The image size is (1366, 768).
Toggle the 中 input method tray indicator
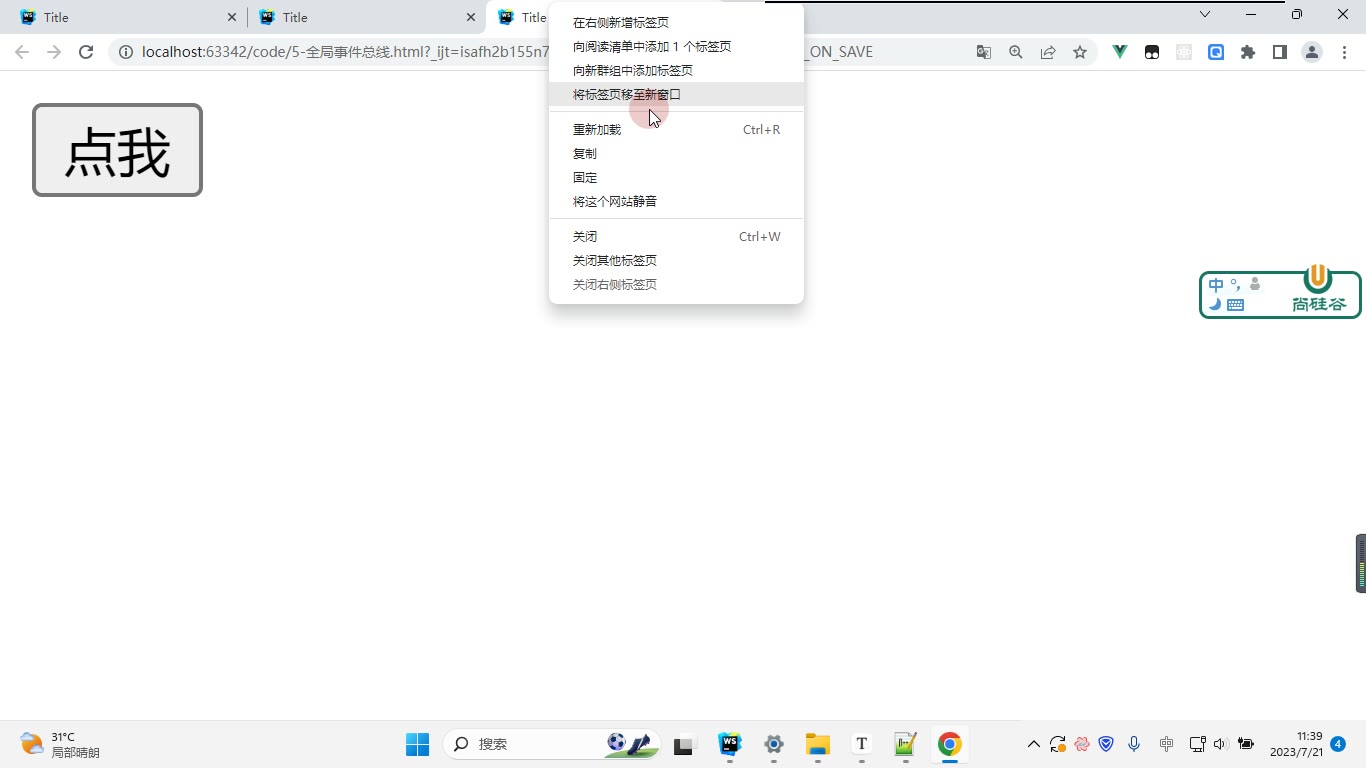pyautogui.click(x=1166, y=744)
